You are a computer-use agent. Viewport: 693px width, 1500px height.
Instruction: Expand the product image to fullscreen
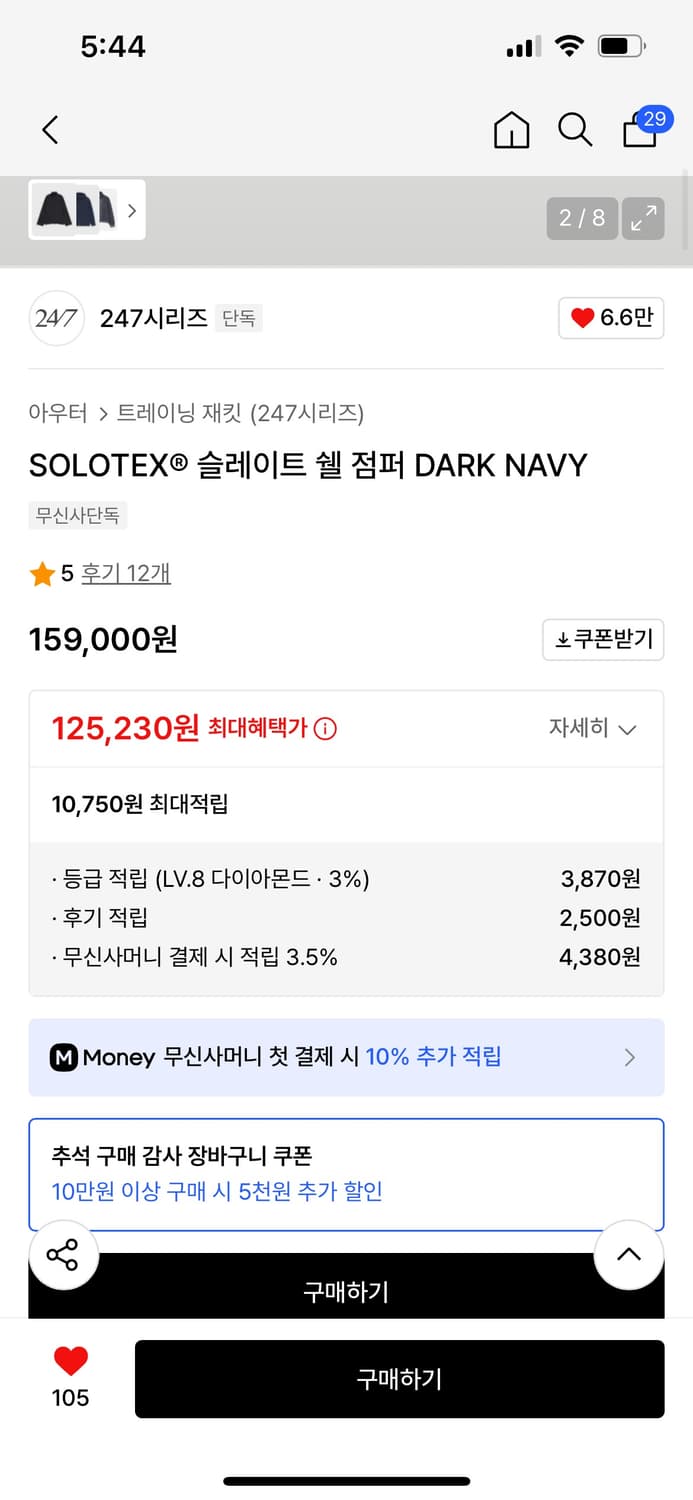click(x=643, y=218)
